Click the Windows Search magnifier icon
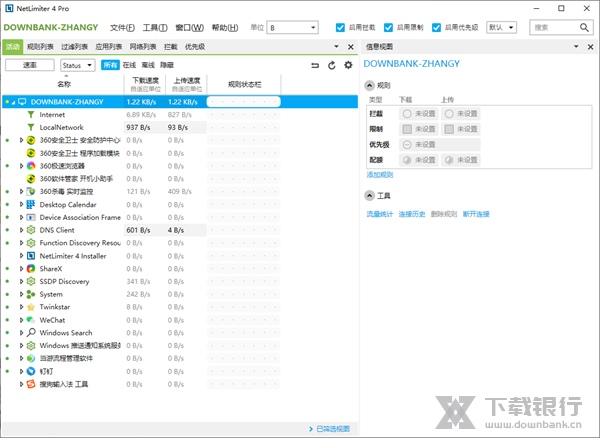 point(31,333)
